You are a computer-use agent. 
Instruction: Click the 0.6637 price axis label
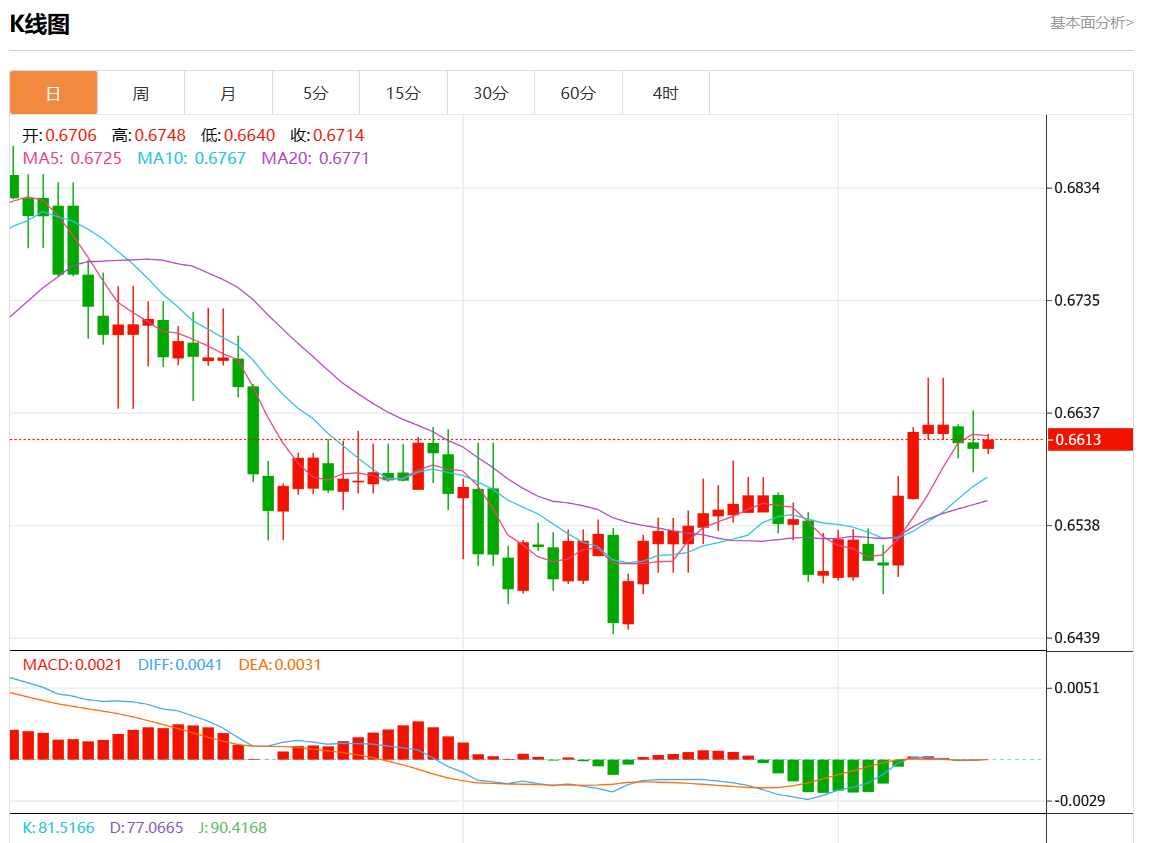1077,413
